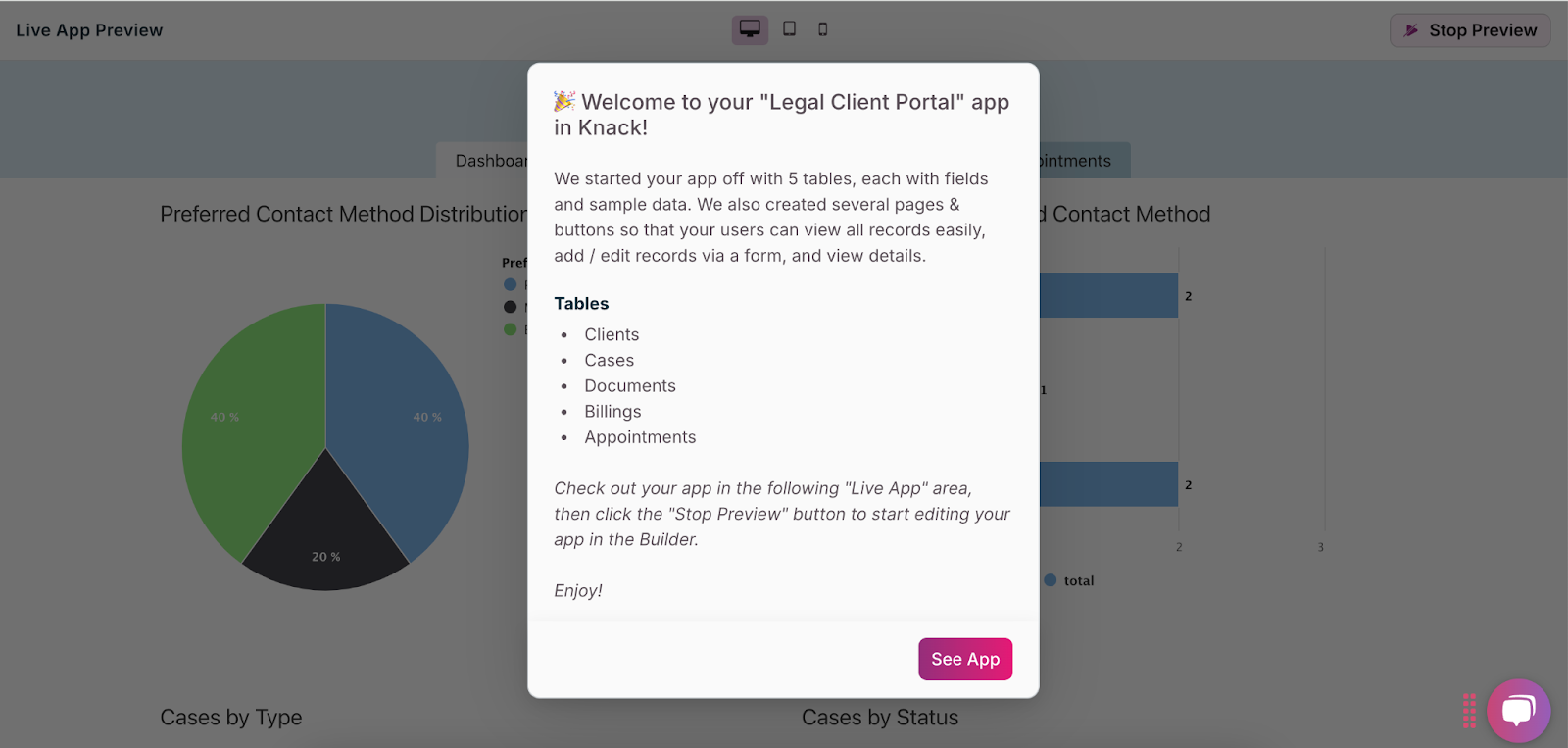Click the Live App Preview title
Viewport: 1568px width, 748px height.
click(89, 30)
